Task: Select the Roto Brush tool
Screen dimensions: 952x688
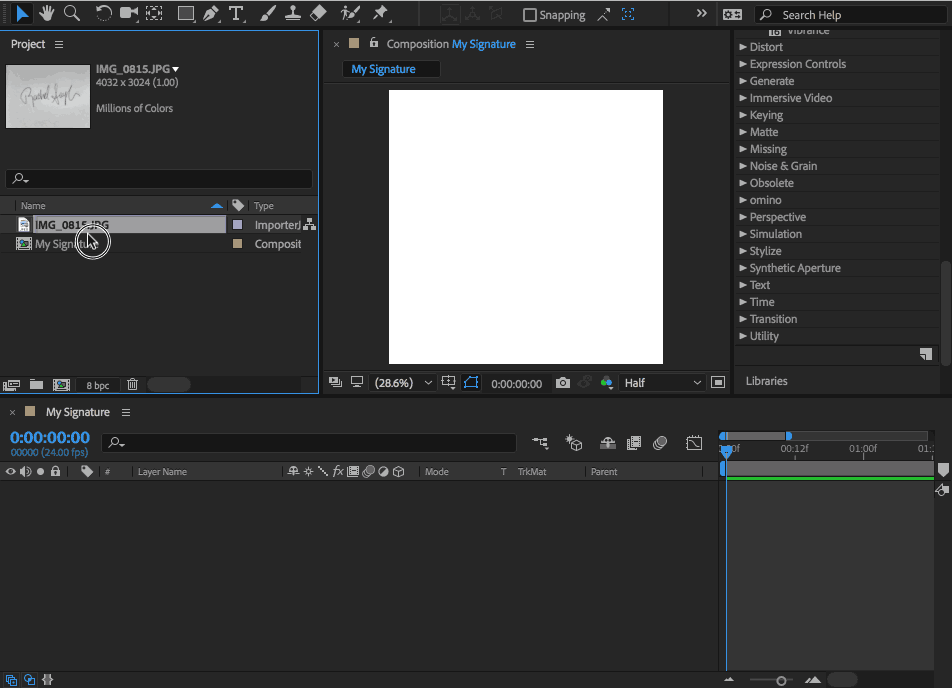Action: pyautogui.click(x=350, y=13)
